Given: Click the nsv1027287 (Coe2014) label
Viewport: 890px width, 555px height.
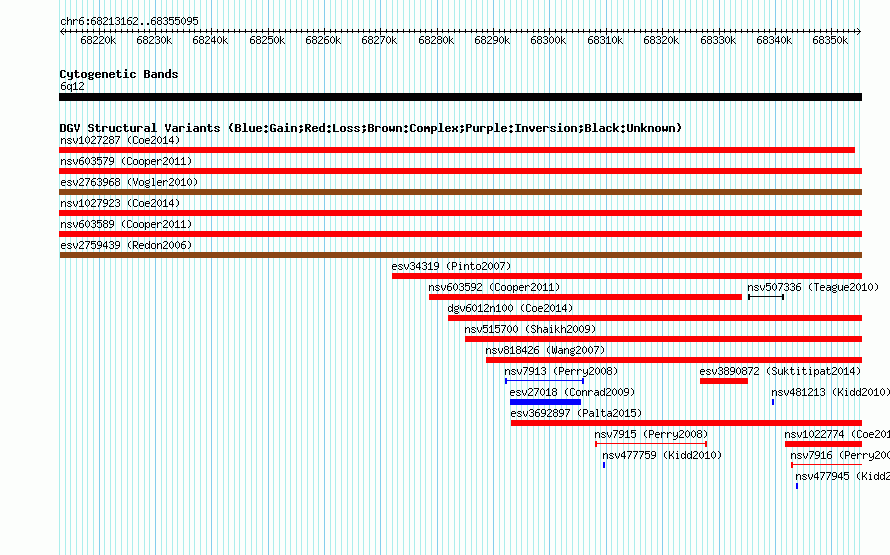Looking at the screenshot, I should pos(120,140).
